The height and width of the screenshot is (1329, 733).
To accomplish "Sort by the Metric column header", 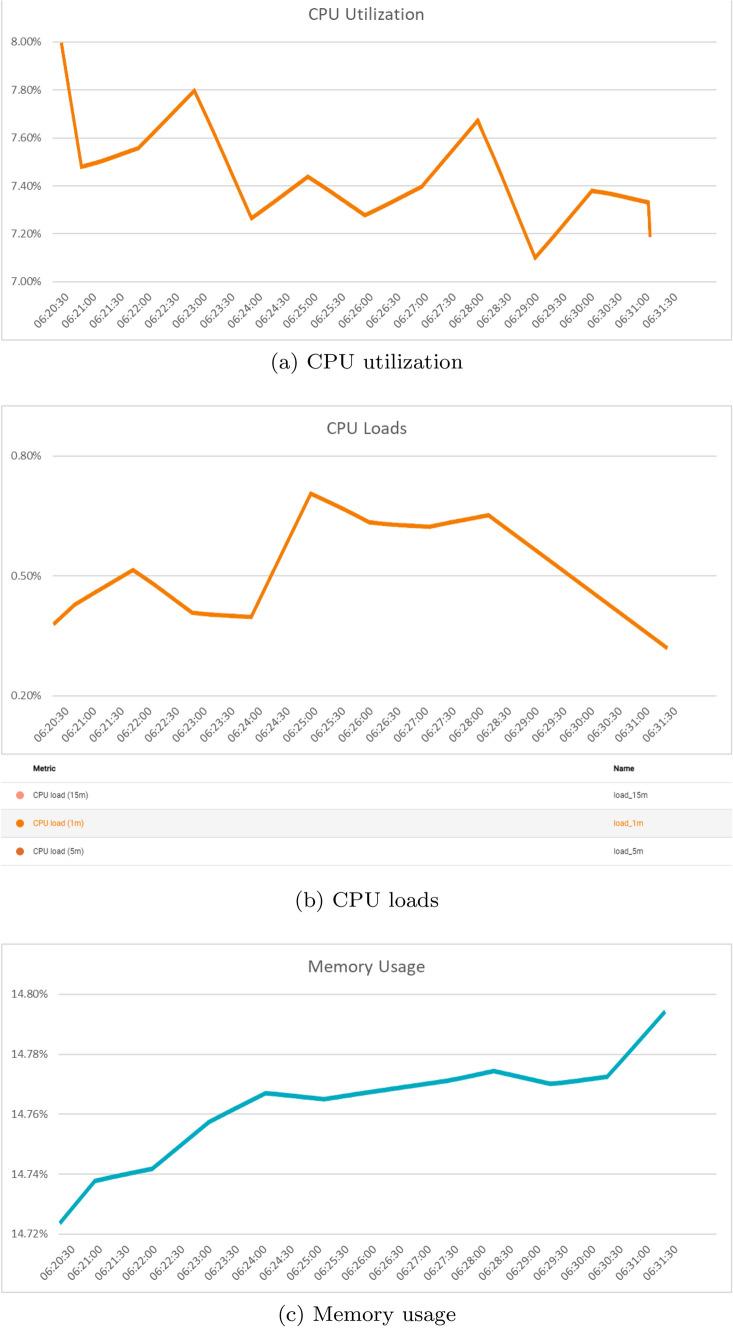I will (44, 768).
